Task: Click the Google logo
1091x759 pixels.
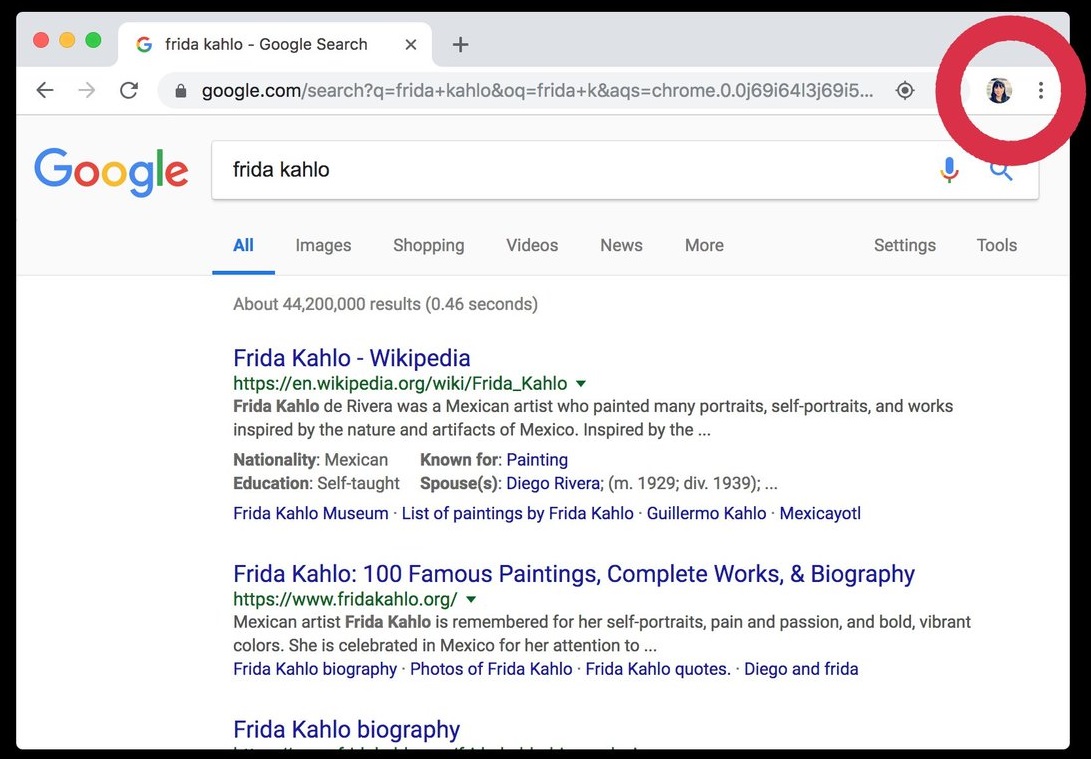Action: coord(111,171)
